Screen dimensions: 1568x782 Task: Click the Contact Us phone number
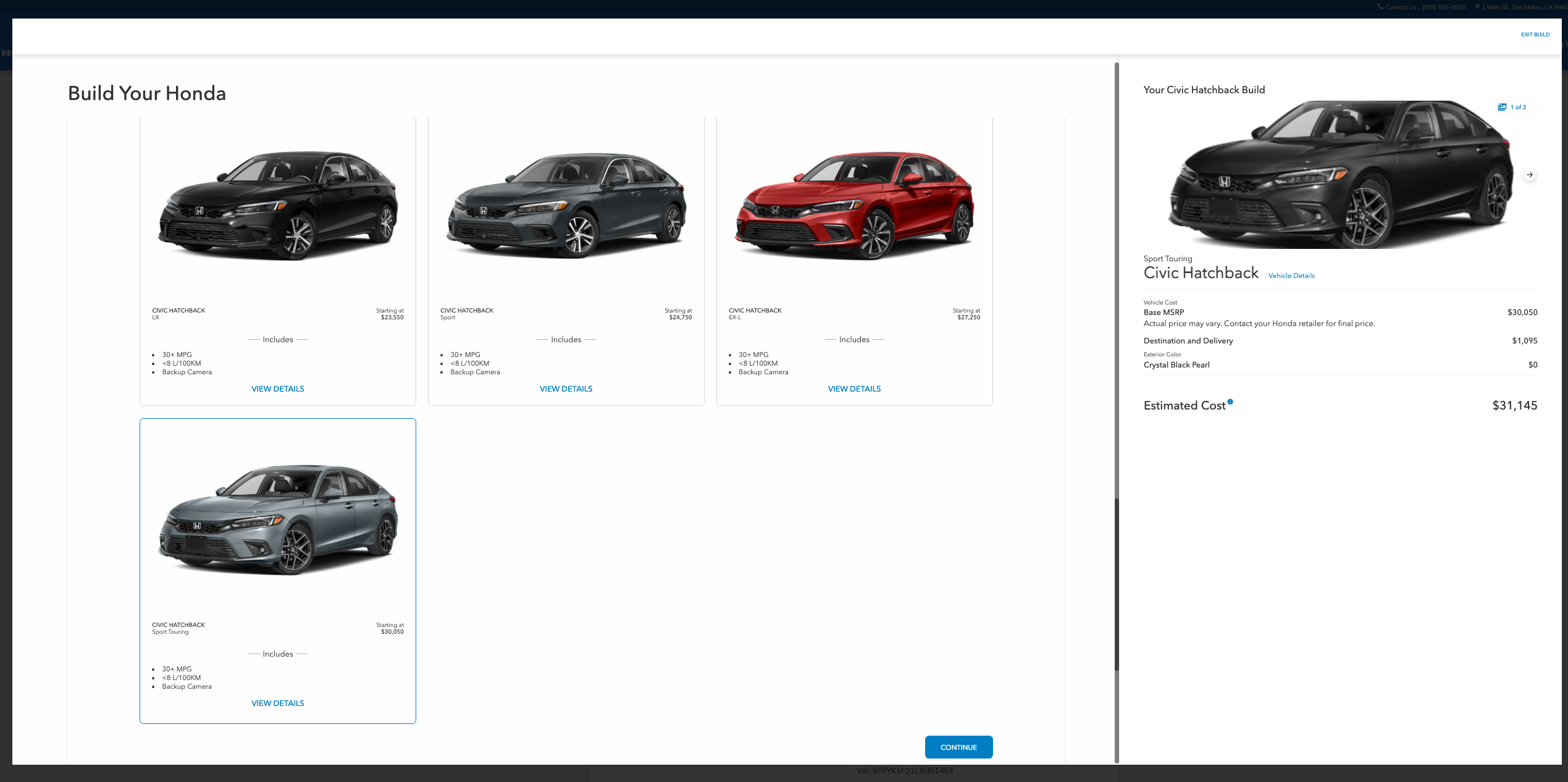(1443, 7)
